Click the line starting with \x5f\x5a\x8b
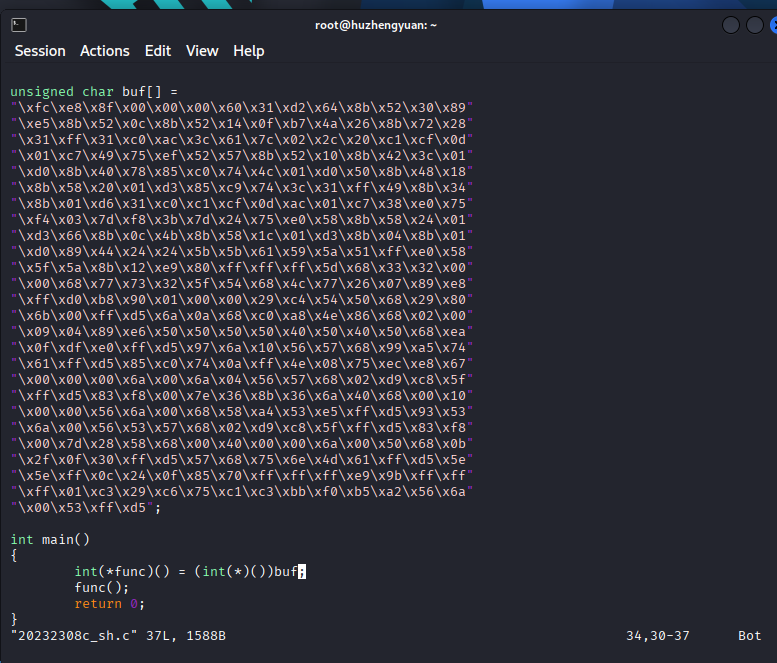777x663 pixels. tap(242, 268)
